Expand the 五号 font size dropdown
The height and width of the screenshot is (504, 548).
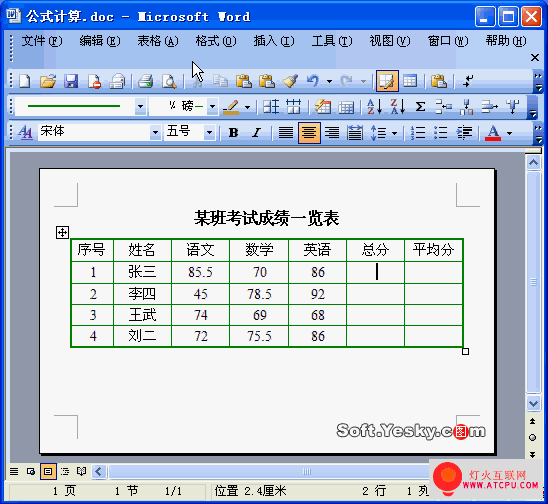209,133
